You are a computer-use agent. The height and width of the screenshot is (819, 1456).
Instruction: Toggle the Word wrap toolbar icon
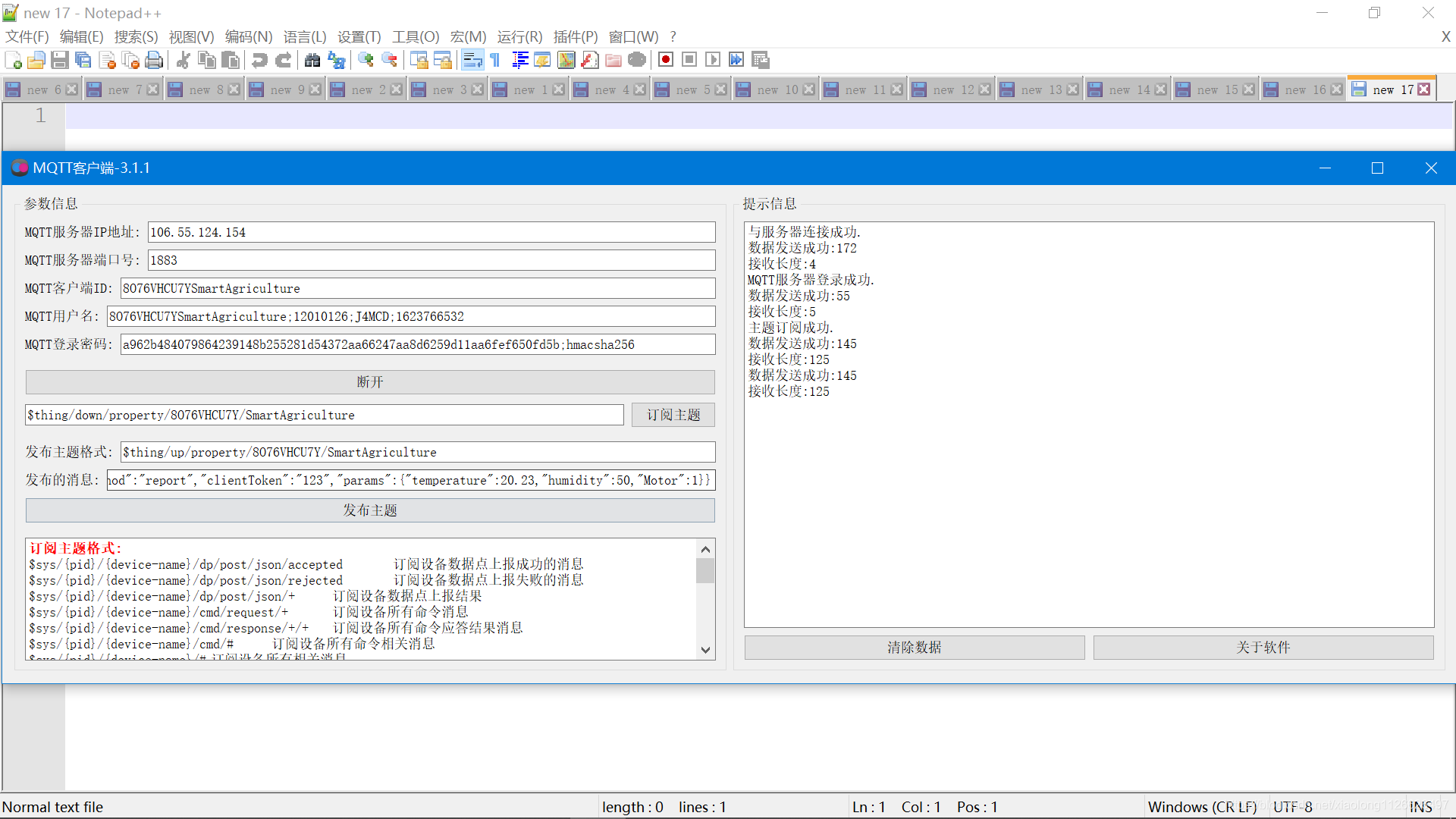[472, 60]
